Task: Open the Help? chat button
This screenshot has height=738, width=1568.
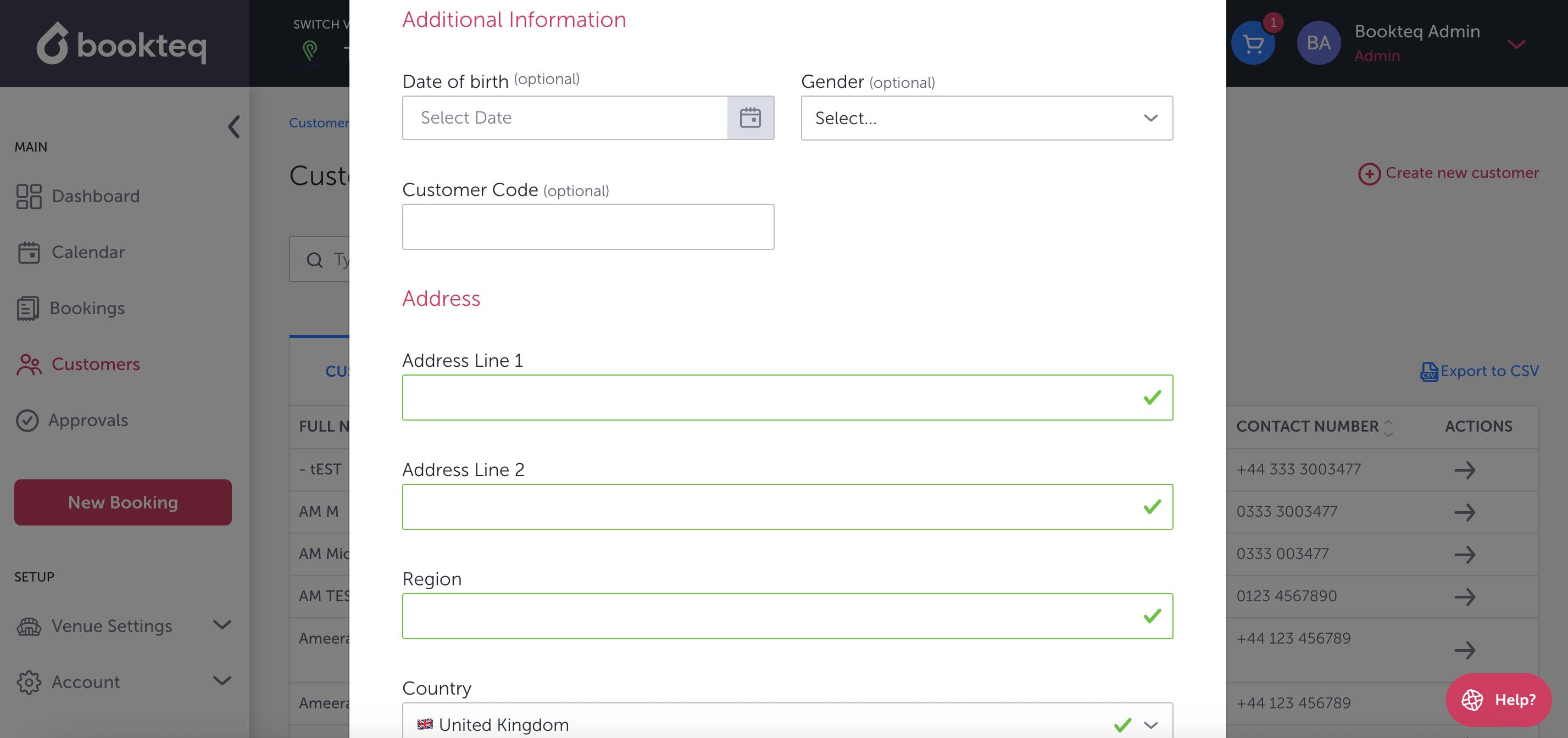Action: pos(1498,700)
